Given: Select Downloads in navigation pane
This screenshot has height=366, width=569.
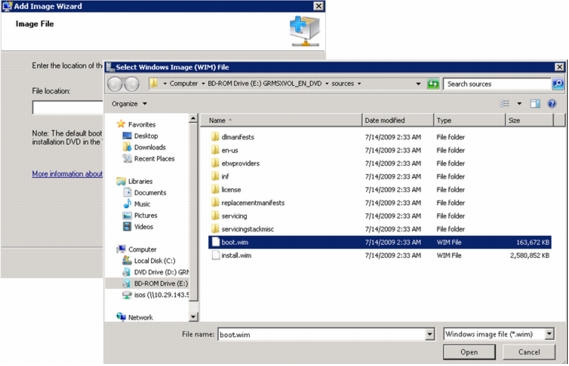Looking at the screenshot, I should (145, 147).
